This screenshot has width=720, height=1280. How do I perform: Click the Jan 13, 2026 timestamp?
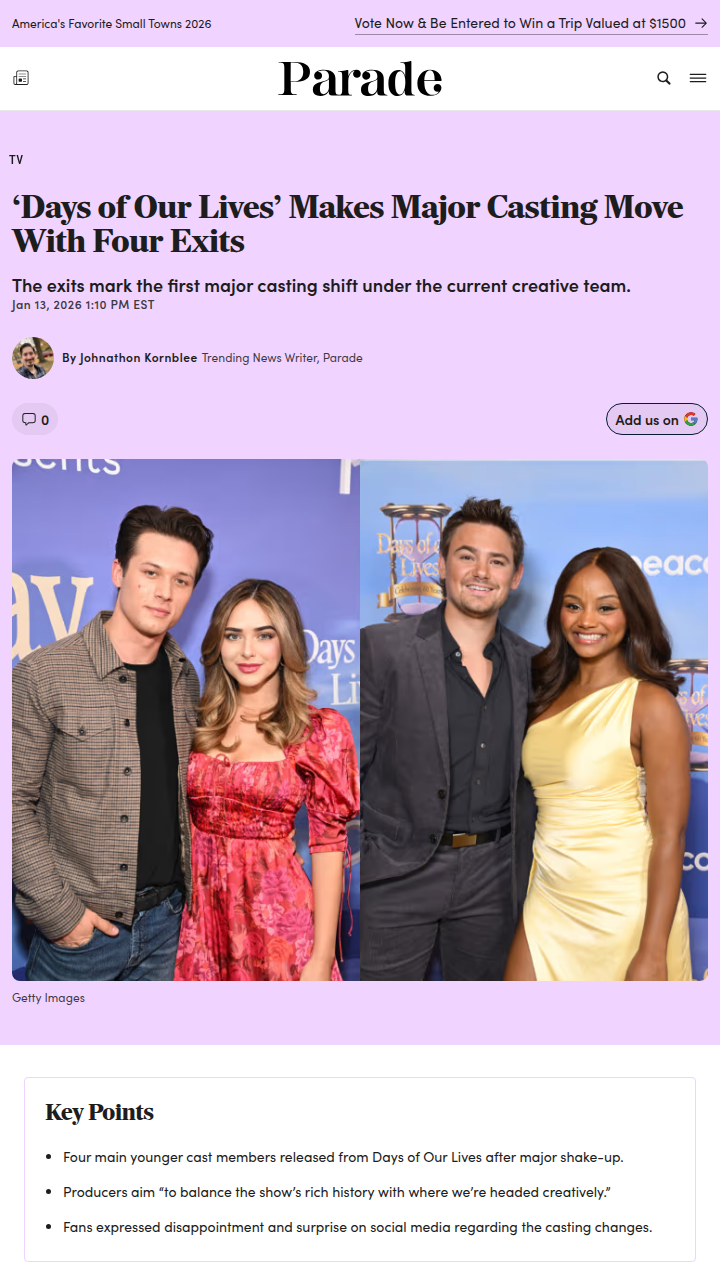click(x=83, y=305)
